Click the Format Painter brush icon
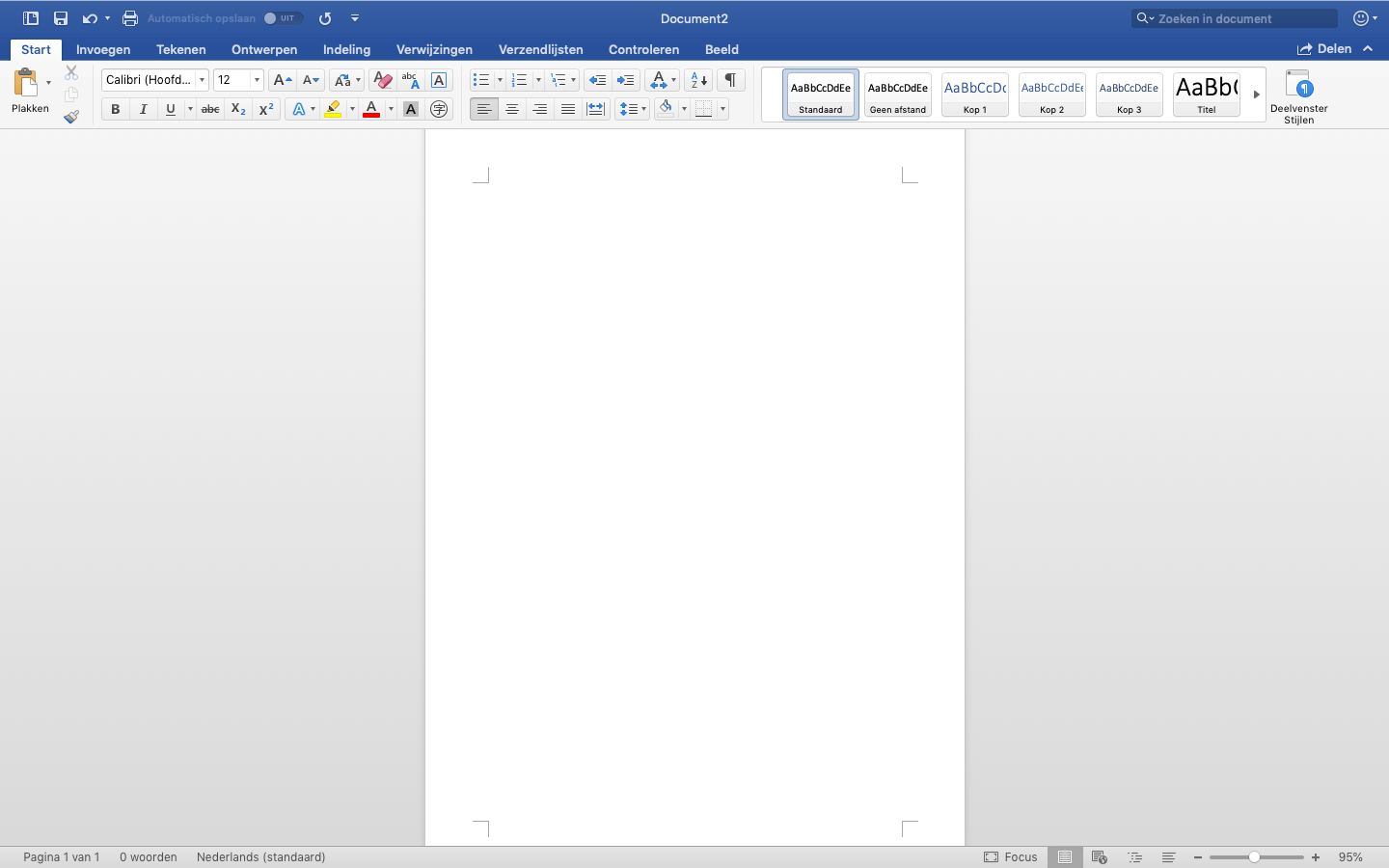This screenshot has height=868, width=1389. (x=71, y=117)
